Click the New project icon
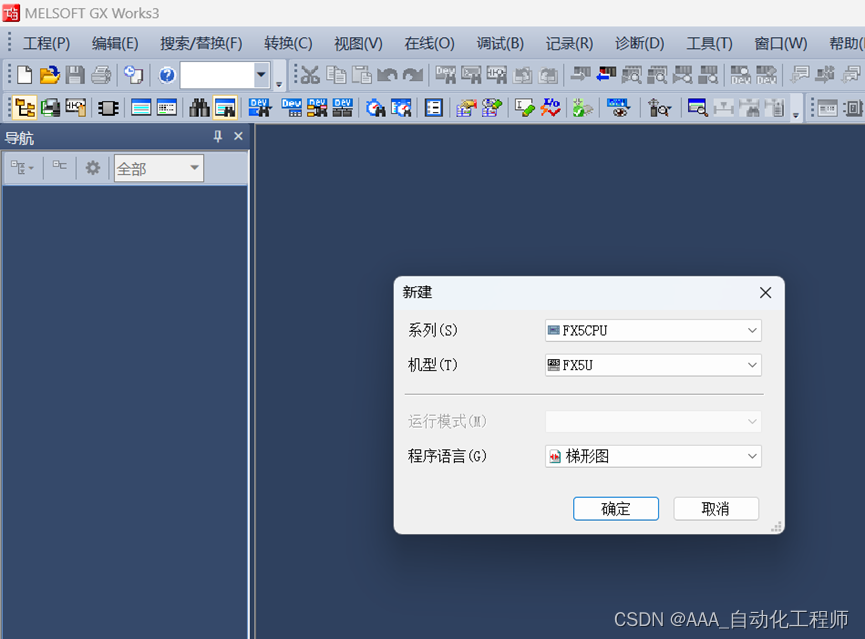 [24, 74]
